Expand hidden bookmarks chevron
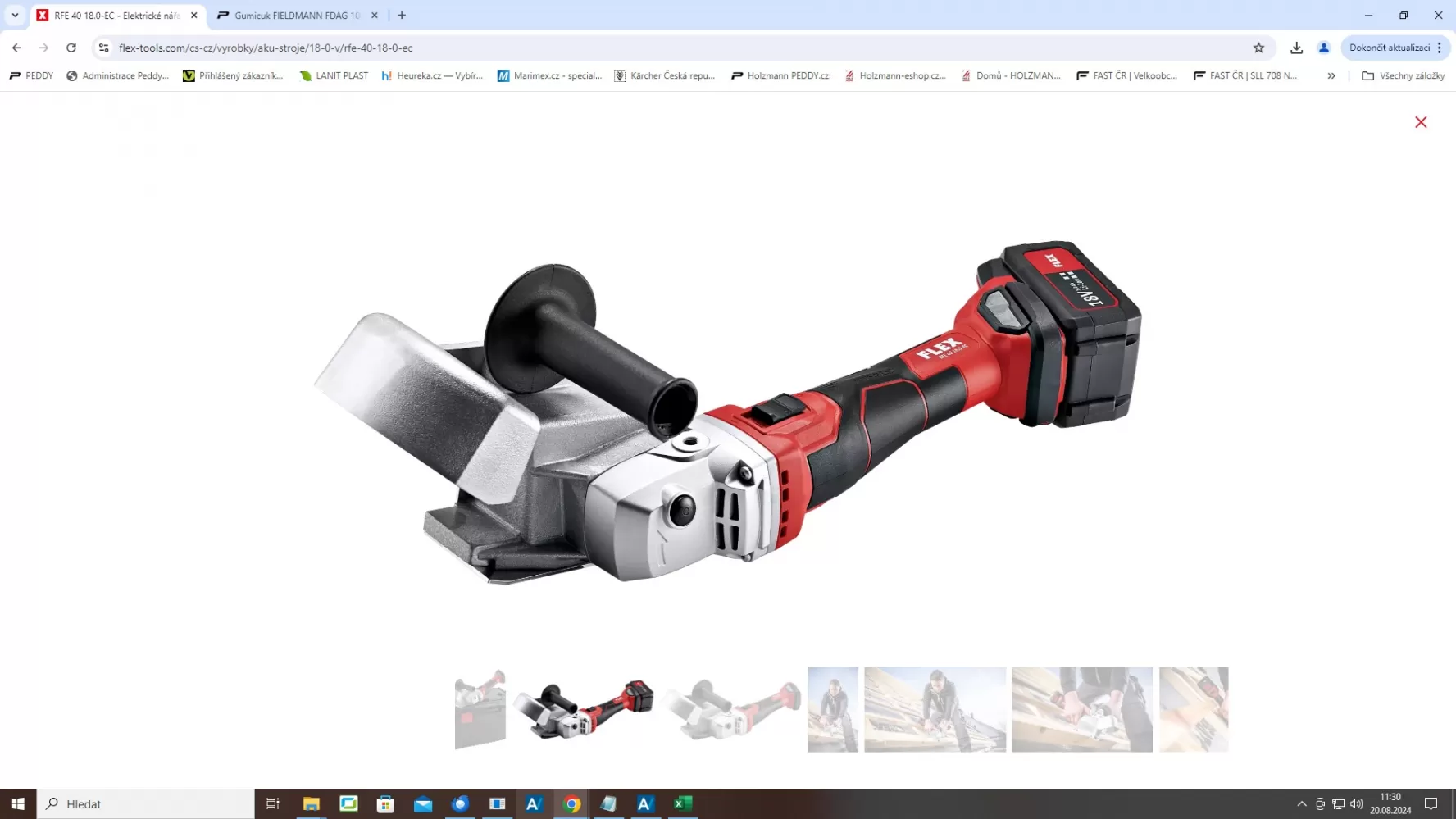Viewport: 1456px width, 819px height. (1331, 75)
